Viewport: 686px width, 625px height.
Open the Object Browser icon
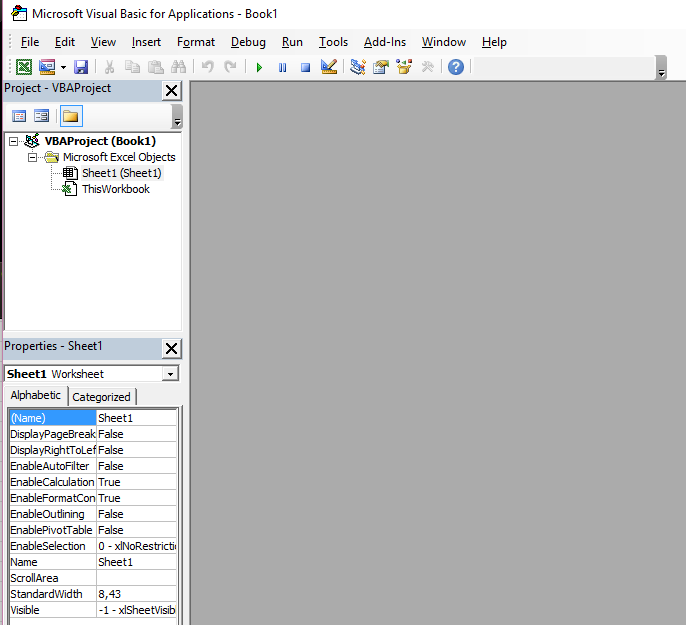(404, 67)
